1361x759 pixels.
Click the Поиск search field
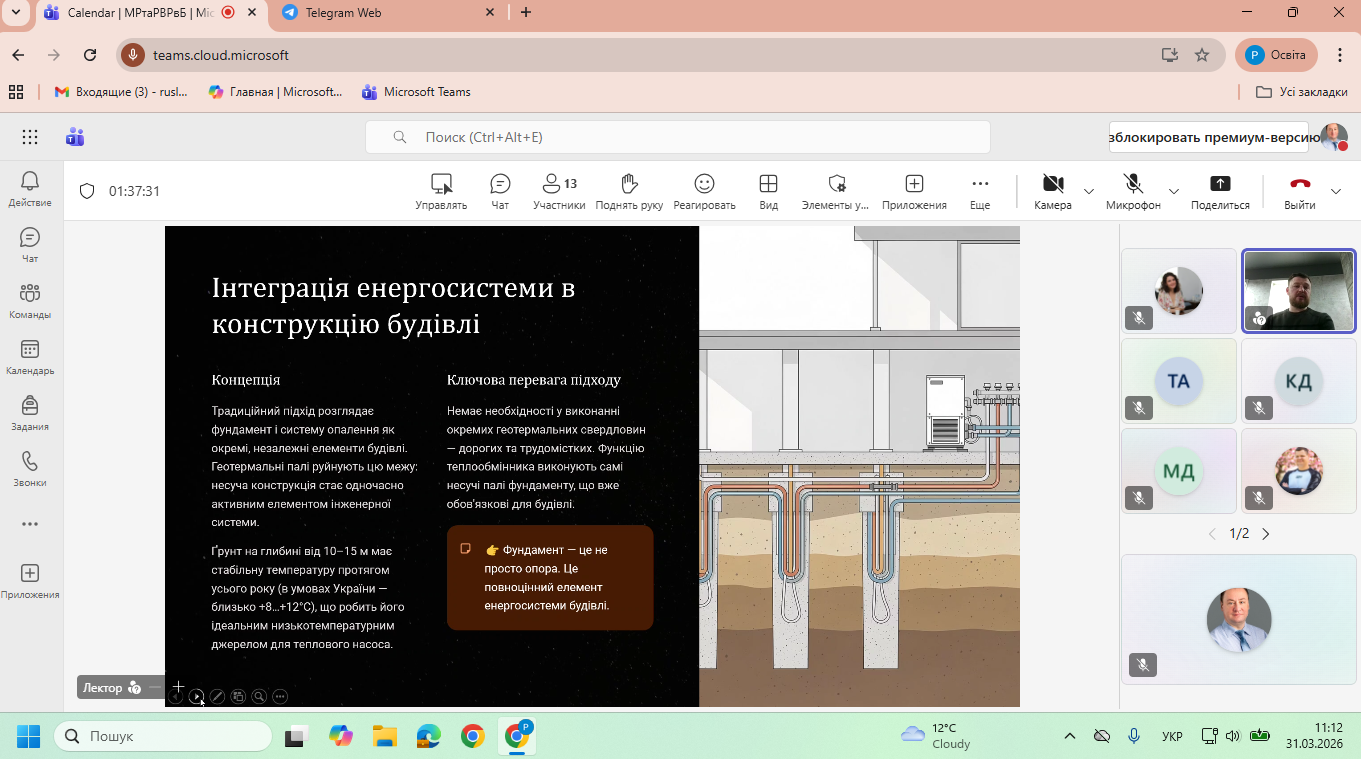click(x=677, y=137)
